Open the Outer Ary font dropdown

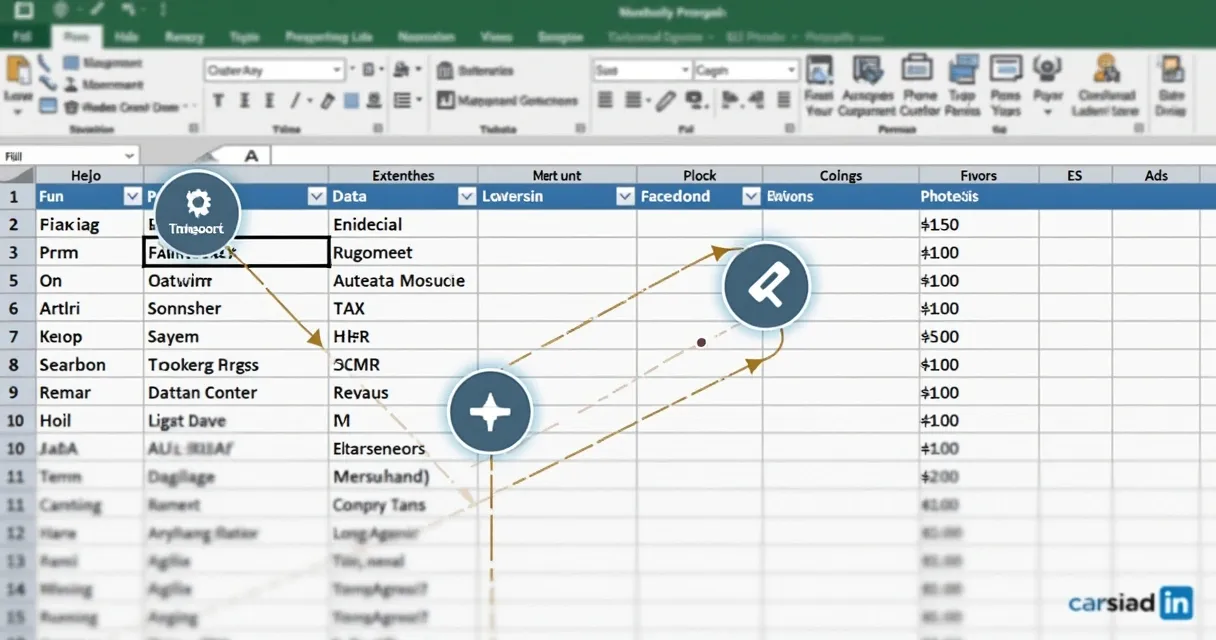[x=337, y=71]
